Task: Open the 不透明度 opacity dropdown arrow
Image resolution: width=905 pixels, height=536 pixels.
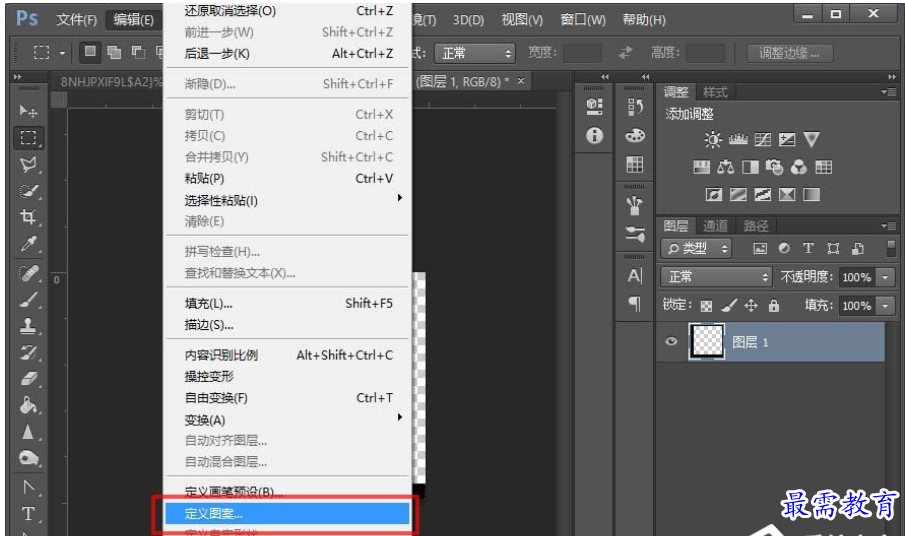Action: click(x=885, y=277)
